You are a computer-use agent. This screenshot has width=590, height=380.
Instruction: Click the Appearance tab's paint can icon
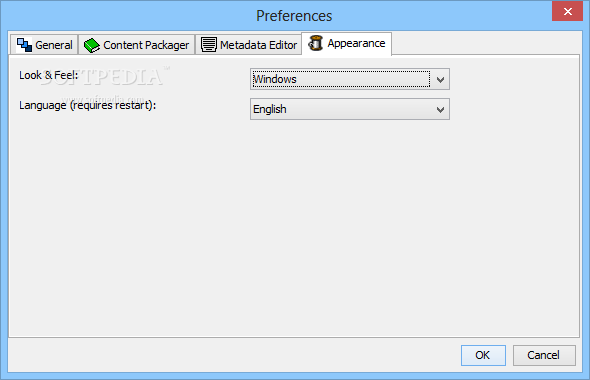click(x=315, y=43)
